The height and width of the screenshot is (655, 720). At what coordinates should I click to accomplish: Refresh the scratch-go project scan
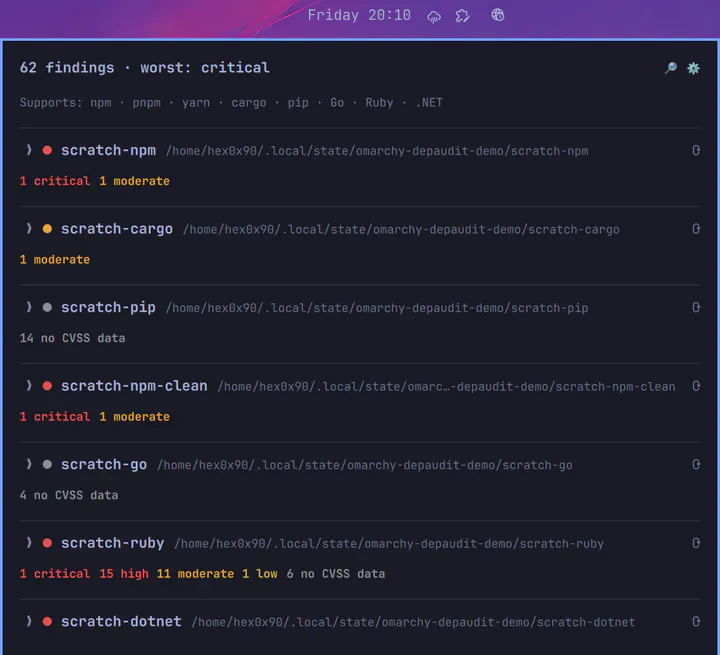(696, 464)
